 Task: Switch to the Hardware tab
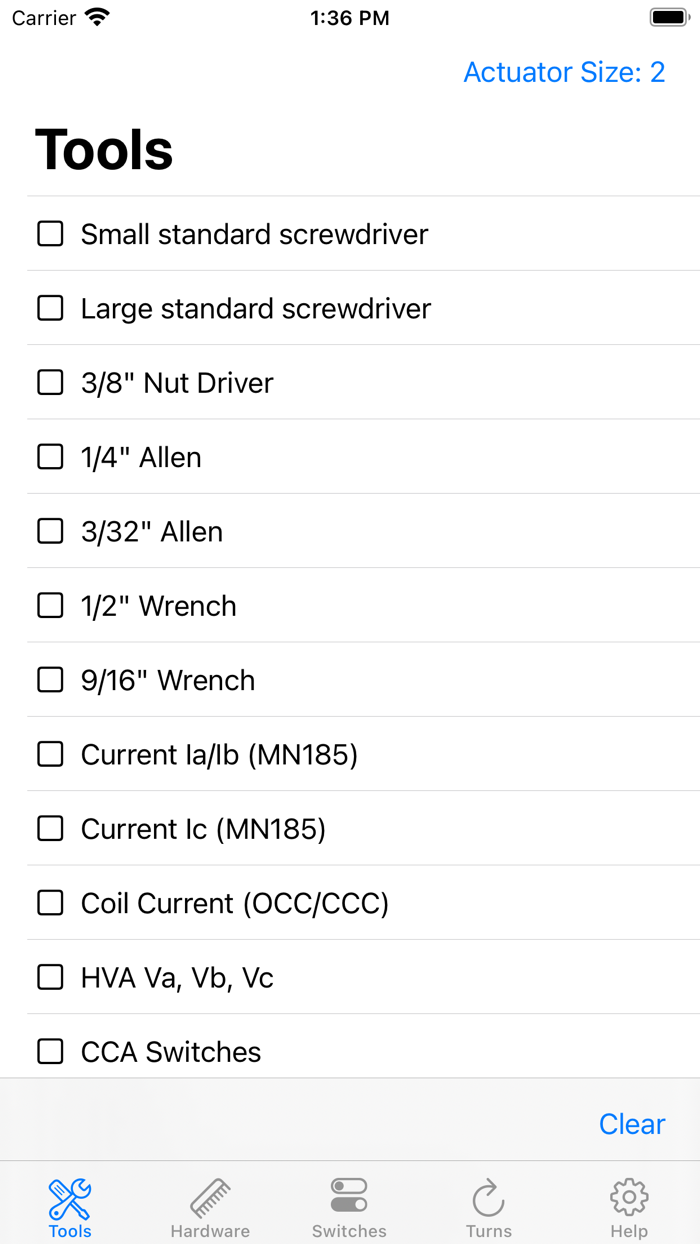[209, 1205]
